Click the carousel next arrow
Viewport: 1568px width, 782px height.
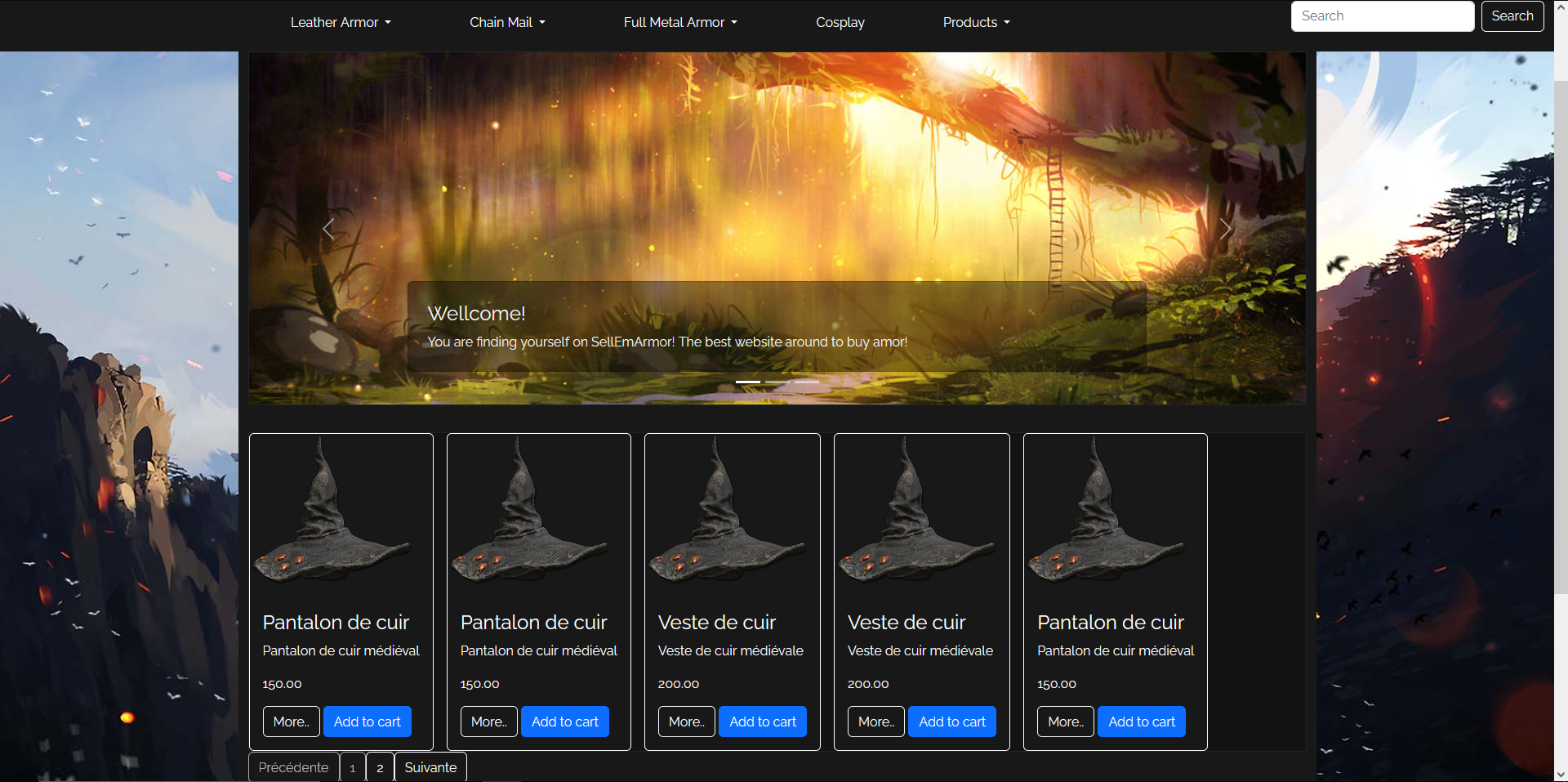pyautogui.click(x=1226, y=229)
